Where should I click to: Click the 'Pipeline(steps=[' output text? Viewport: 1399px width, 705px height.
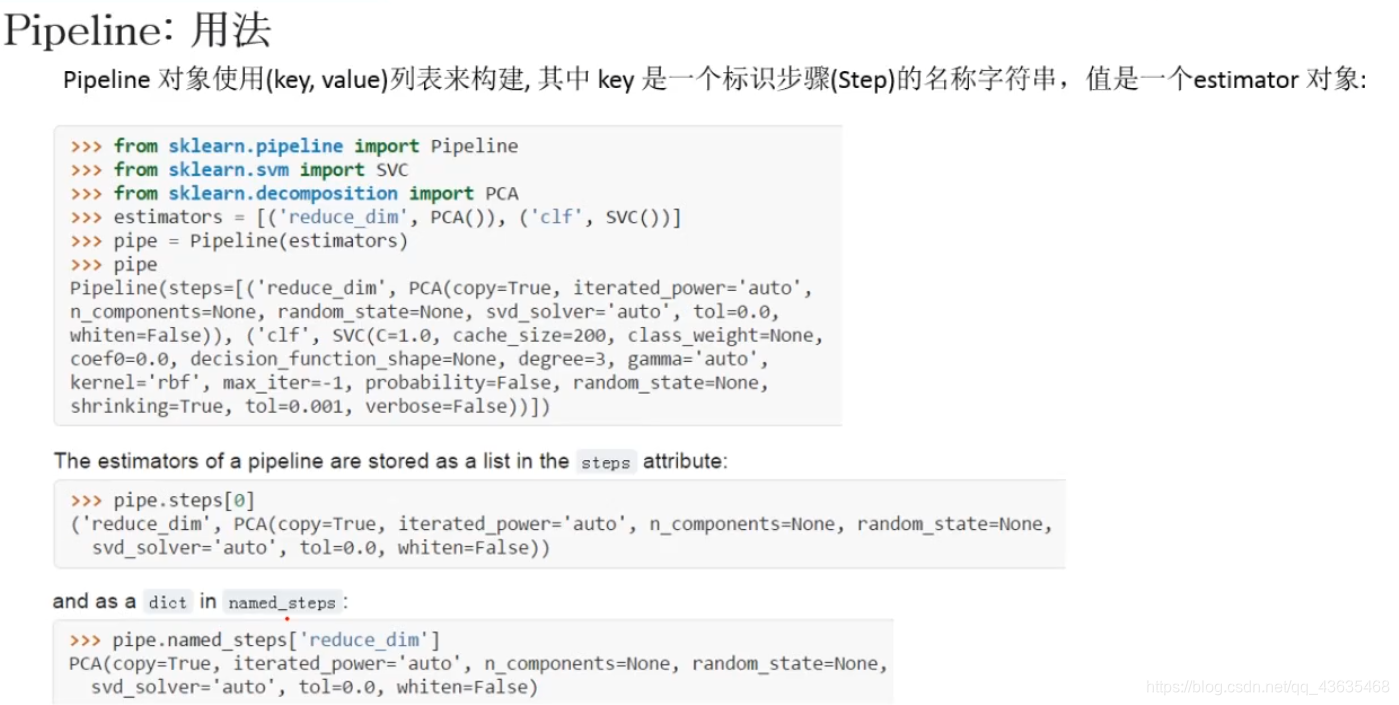(157, 289)
